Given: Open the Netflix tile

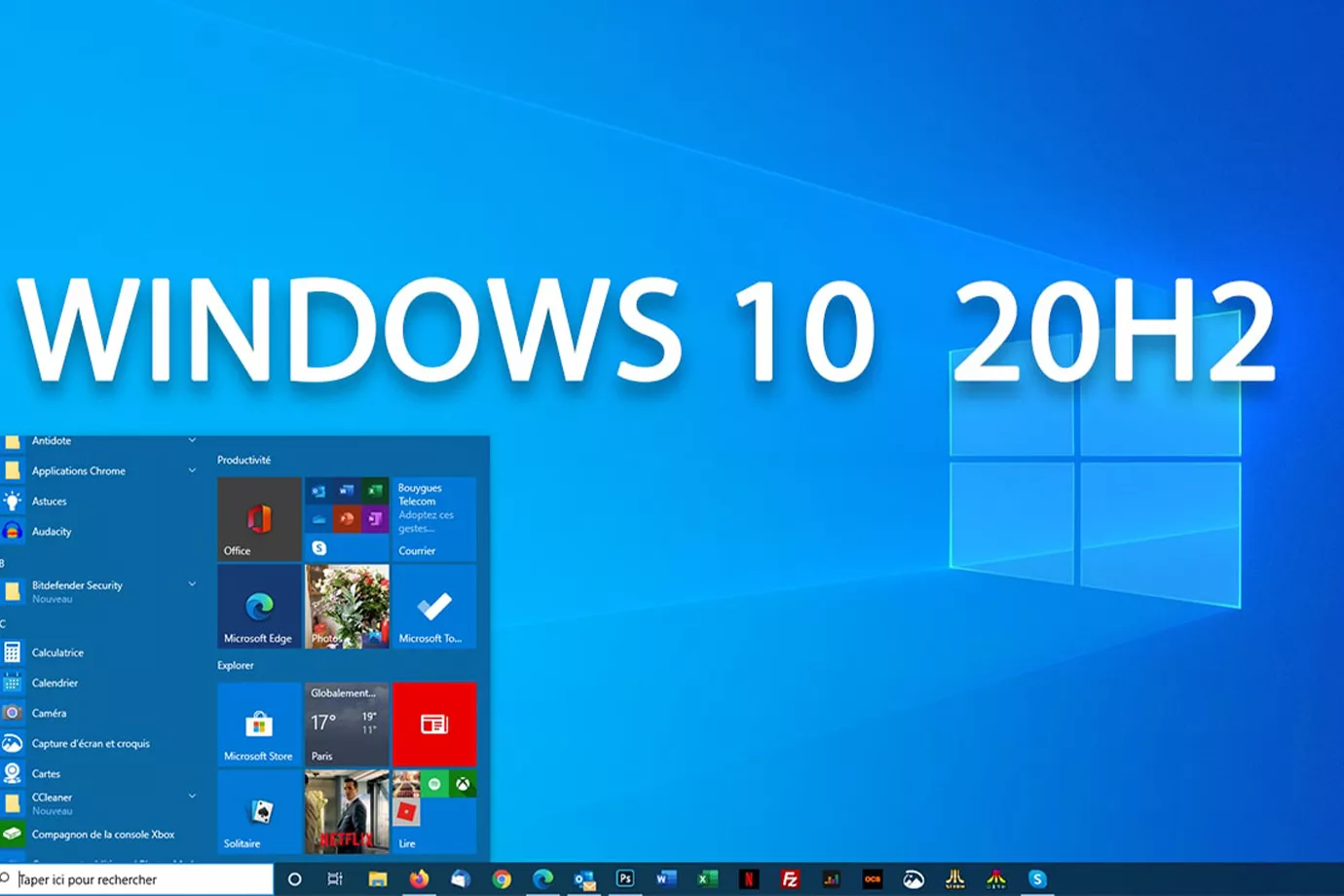Looking at the screenshot, I should click(347, 812).
